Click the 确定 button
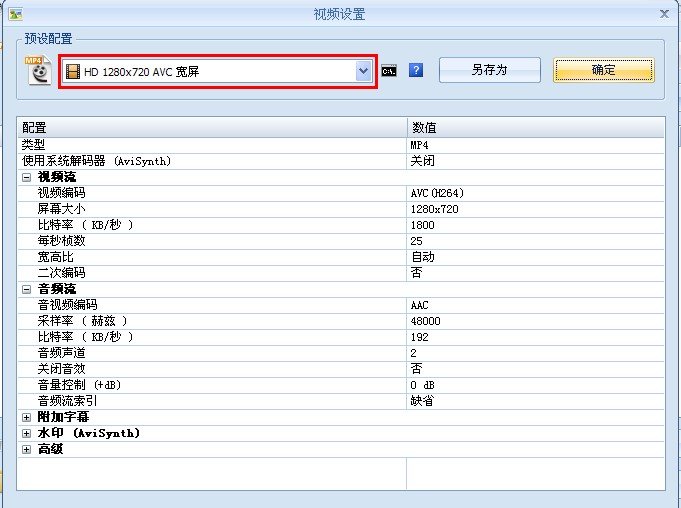Screen dimensions: 681x508 coord(603,70)
